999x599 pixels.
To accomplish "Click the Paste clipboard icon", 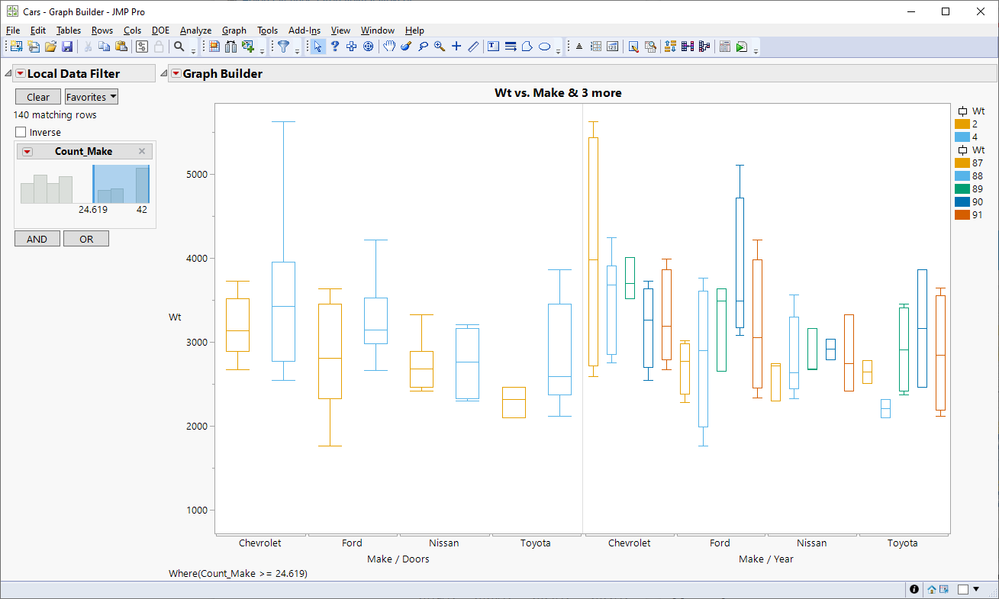I will pos(120,47).
